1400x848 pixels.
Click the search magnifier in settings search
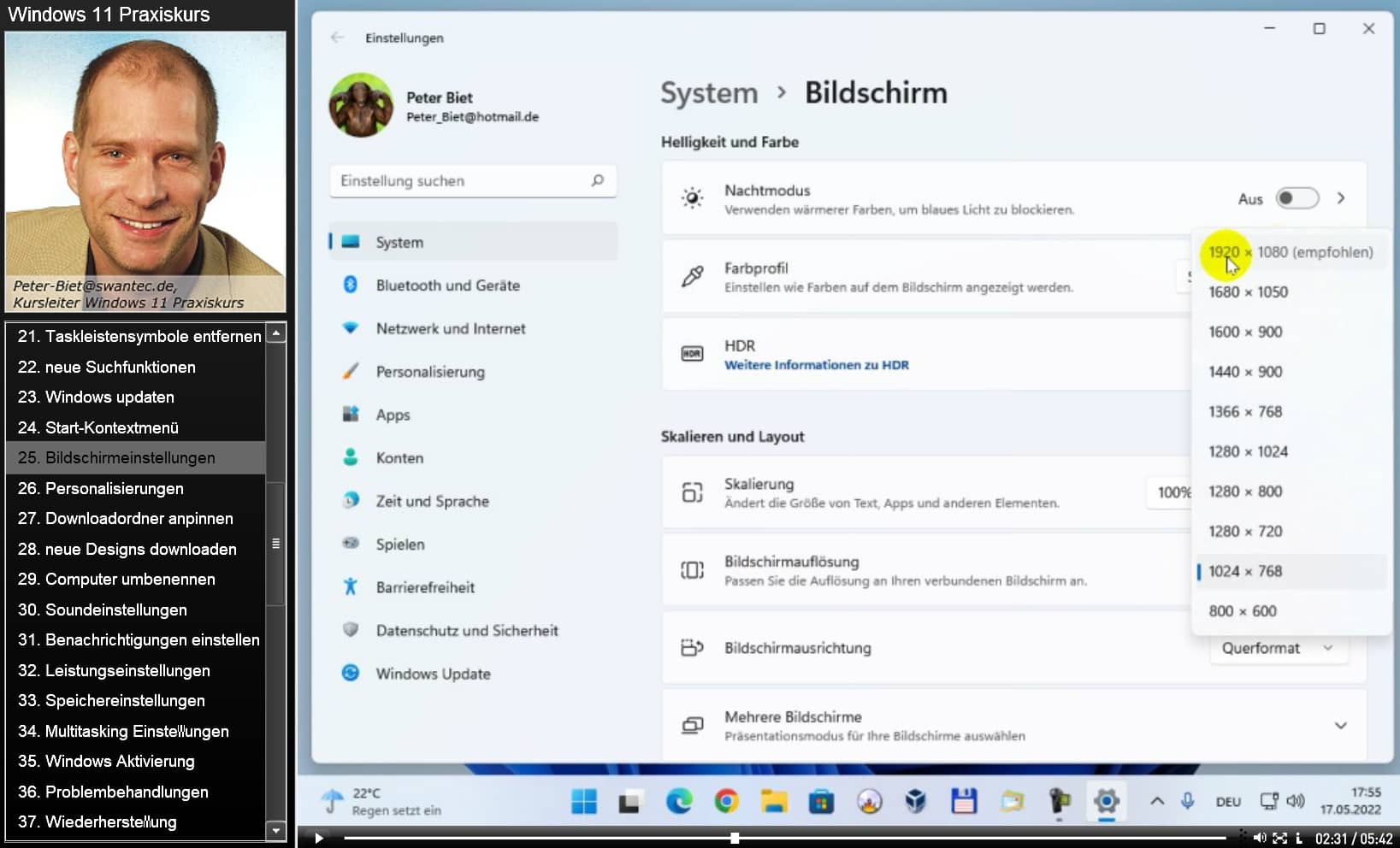click(597, 180)
